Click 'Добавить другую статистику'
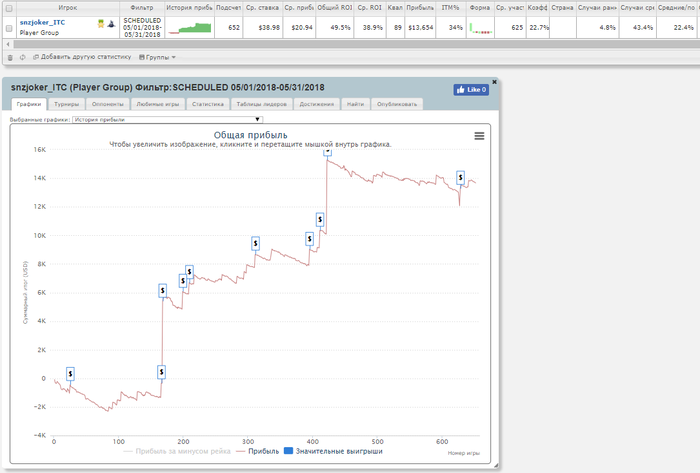Viewport: 700px width, 473px height. (82, 57)
